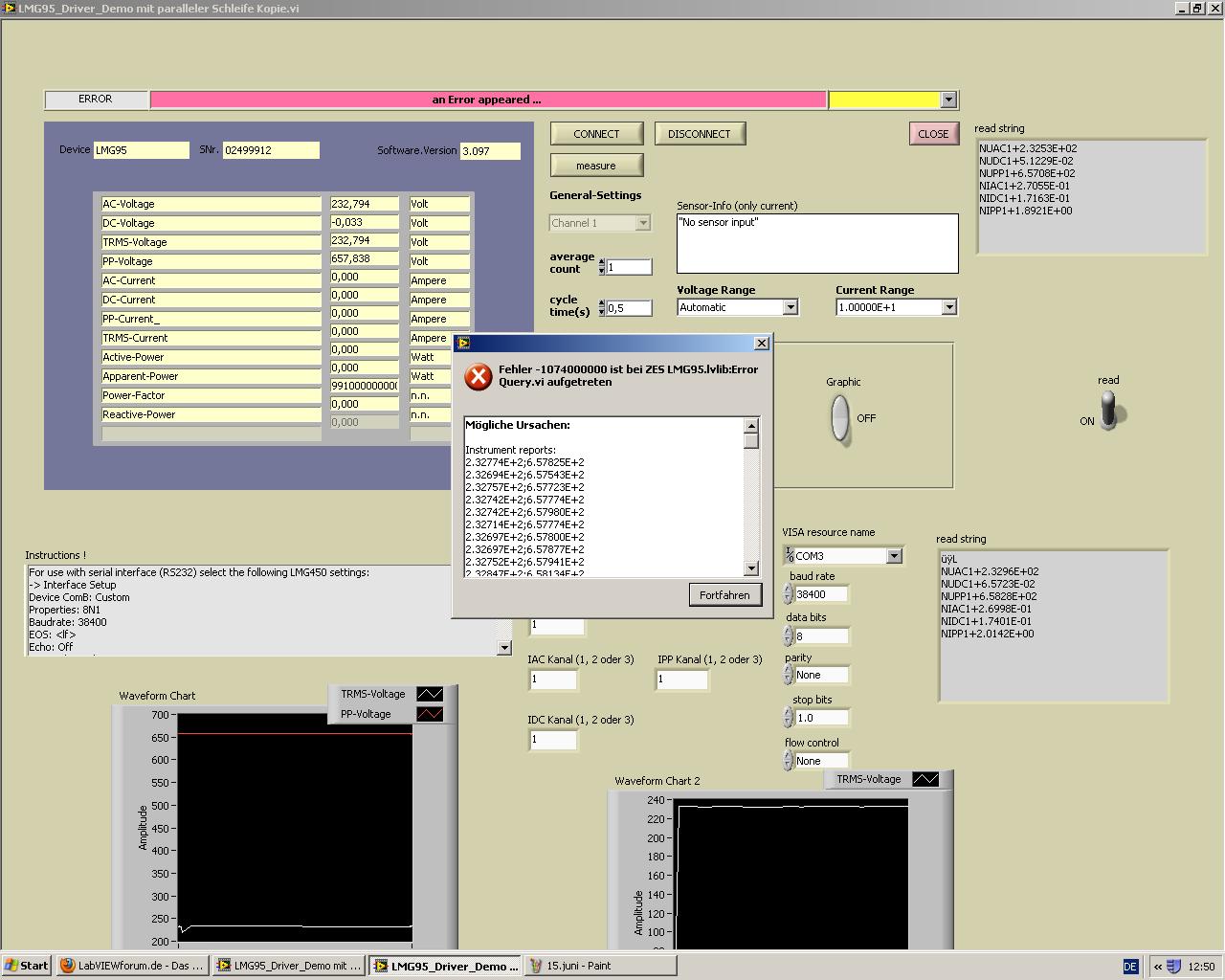Click the CONNECT button
This screenshot has height=980, width=1225.
[596, 134]
